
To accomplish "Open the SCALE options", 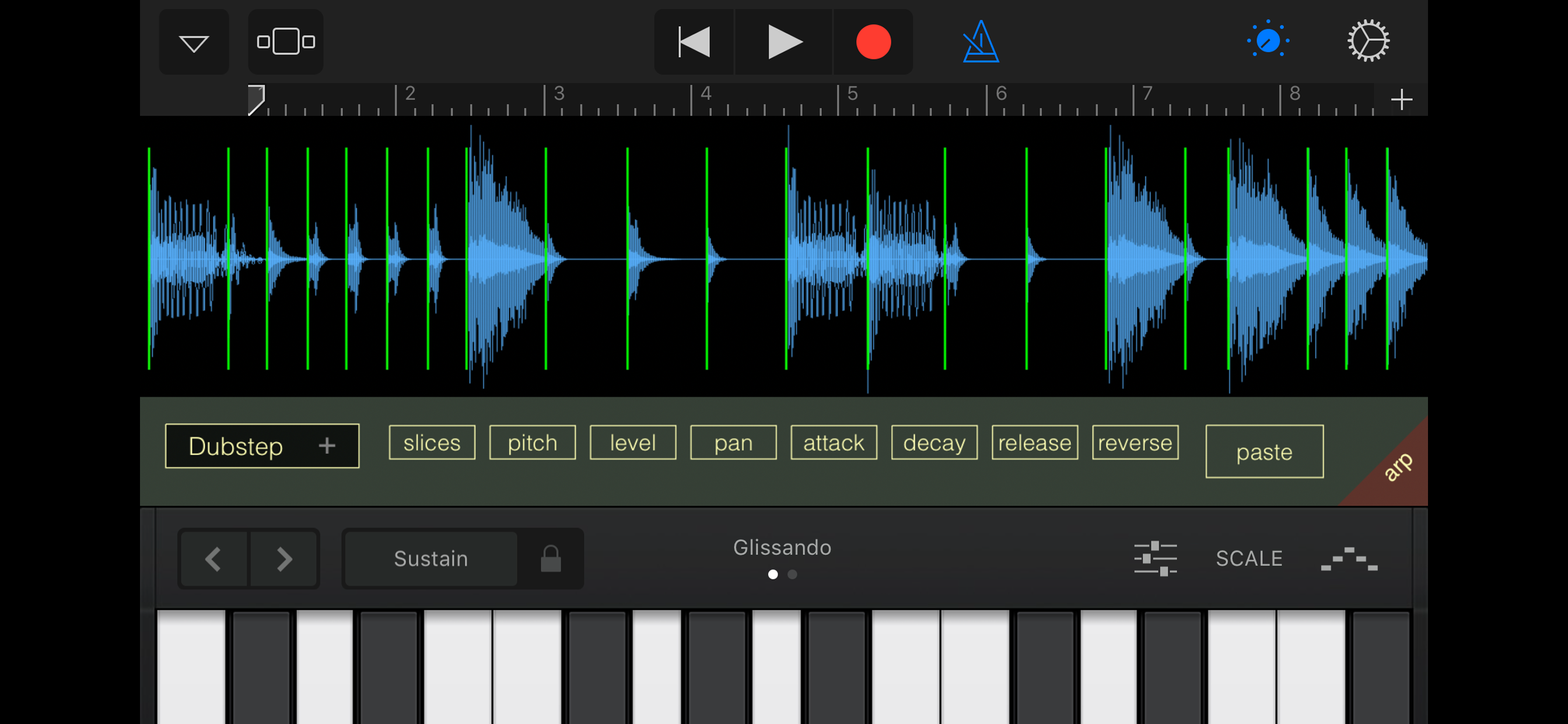I will point(1248,558).
